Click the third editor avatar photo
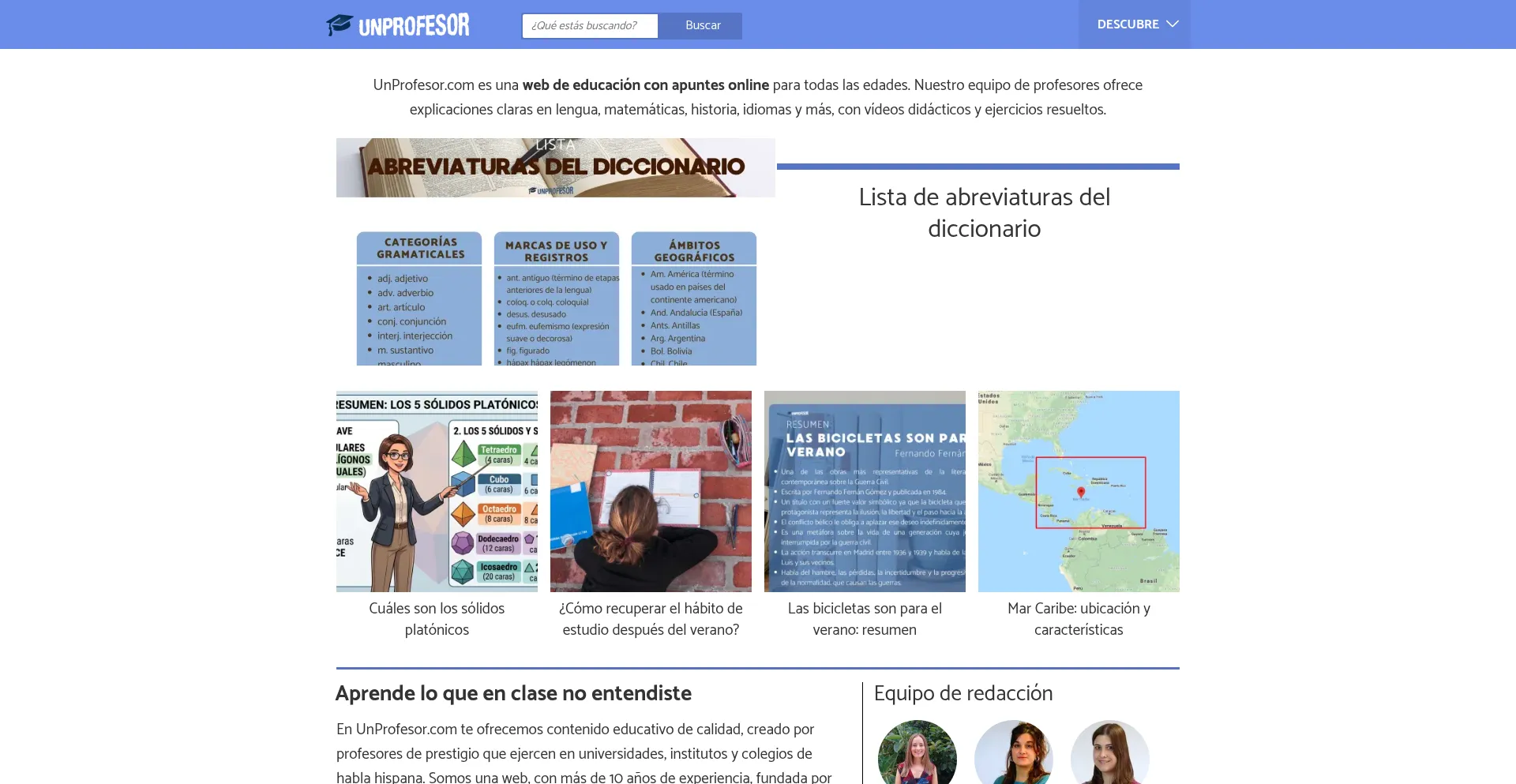1516x784 pixels. pyautogui.click(x=1110, y=752)
